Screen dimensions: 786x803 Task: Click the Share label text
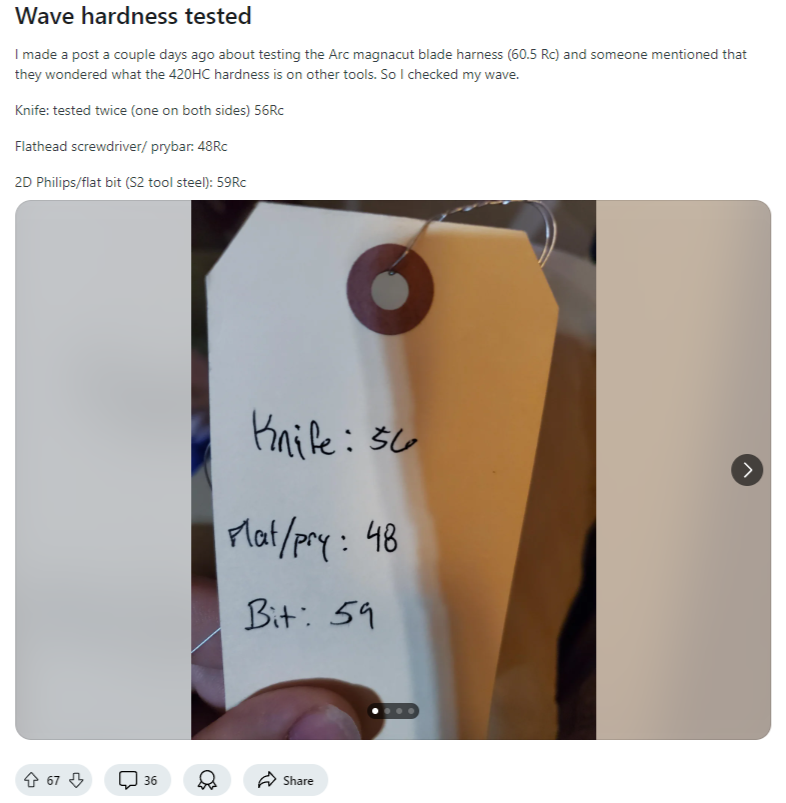click(298, 780)
